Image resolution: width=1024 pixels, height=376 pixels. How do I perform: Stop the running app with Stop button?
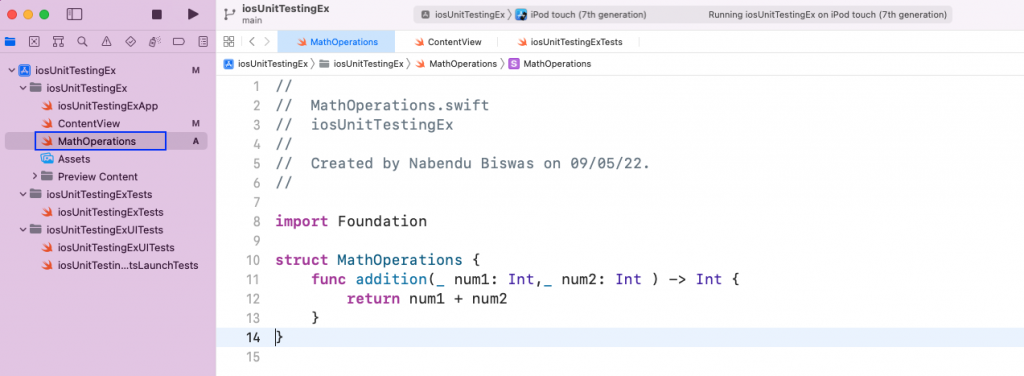coord(157,14)
